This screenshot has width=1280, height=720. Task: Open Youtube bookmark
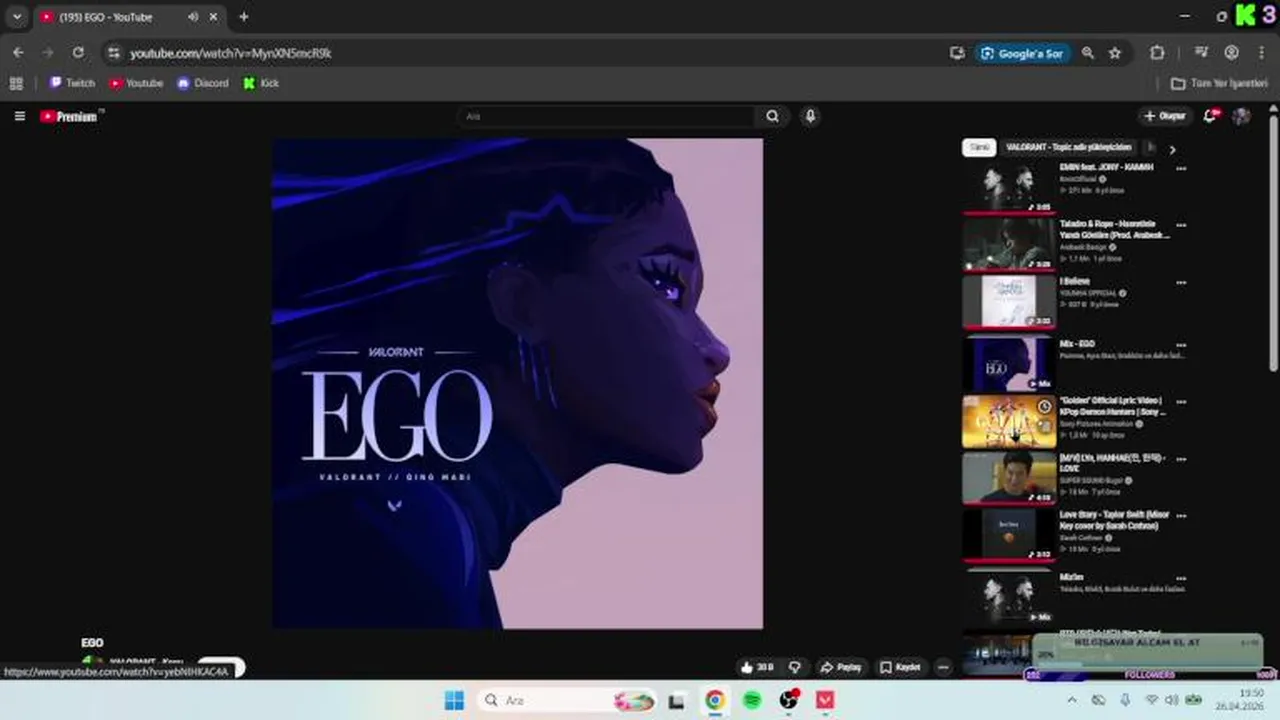136,83
